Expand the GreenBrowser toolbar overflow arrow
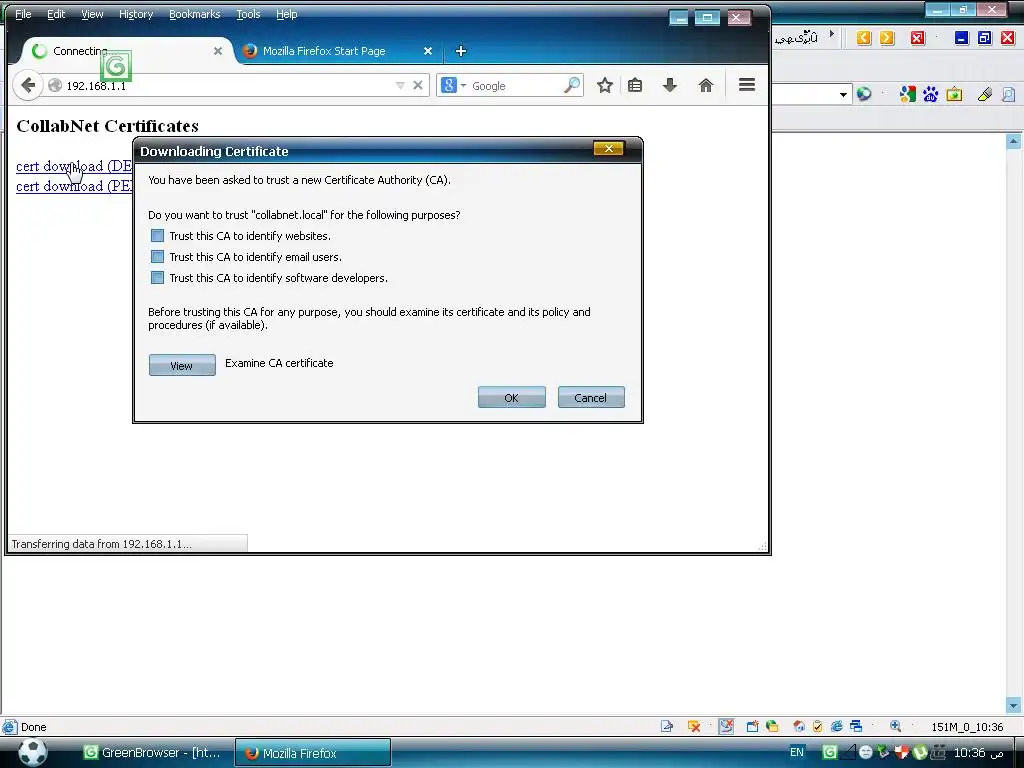The width and height of the screenshot is (1024, 768). pyautogui.click(x=831, y=33)
